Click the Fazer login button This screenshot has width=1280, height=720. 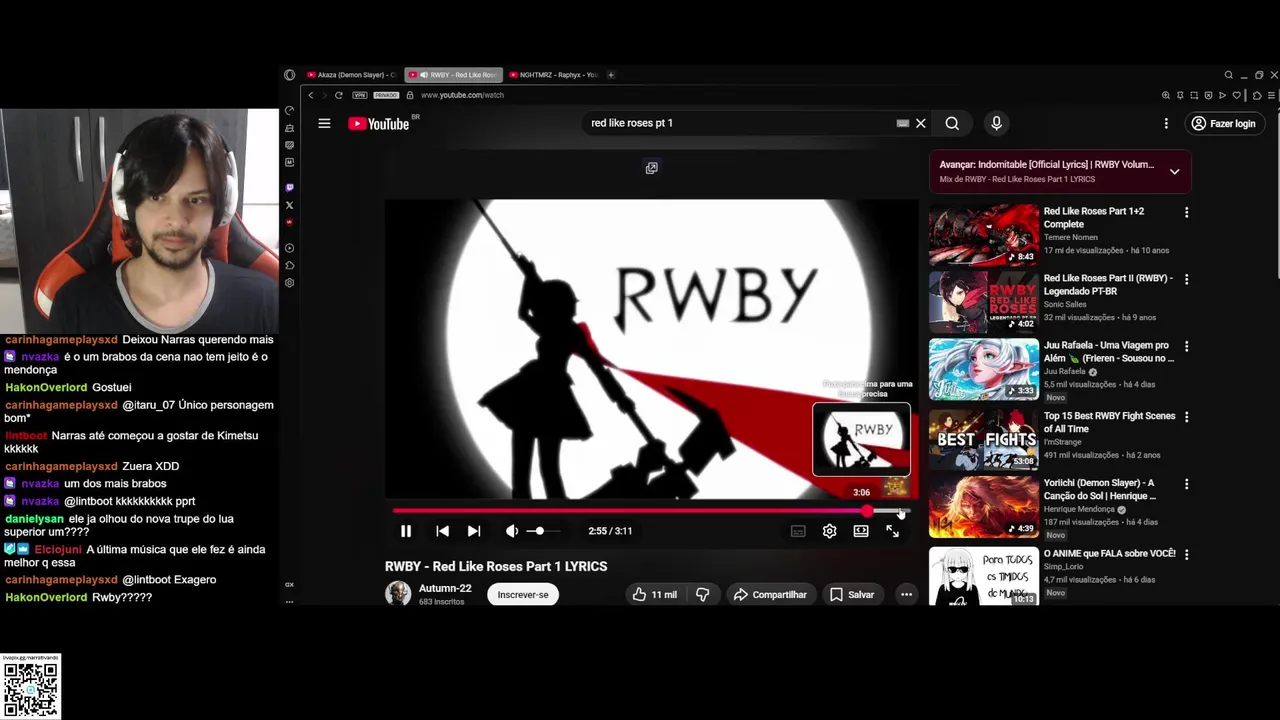(x=1223, y=123)
